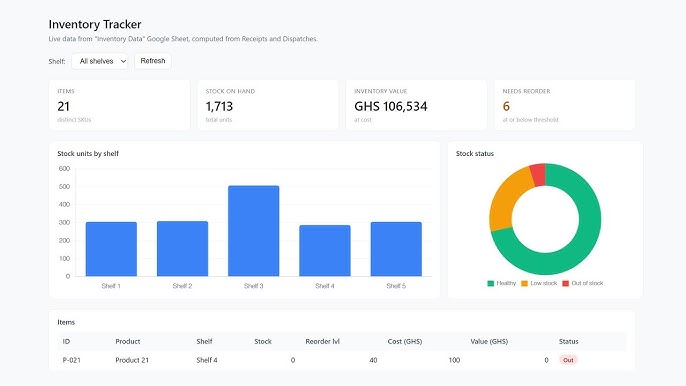Click the Stock units by shelf title
686x386 pixels.
tap(88, 154)
